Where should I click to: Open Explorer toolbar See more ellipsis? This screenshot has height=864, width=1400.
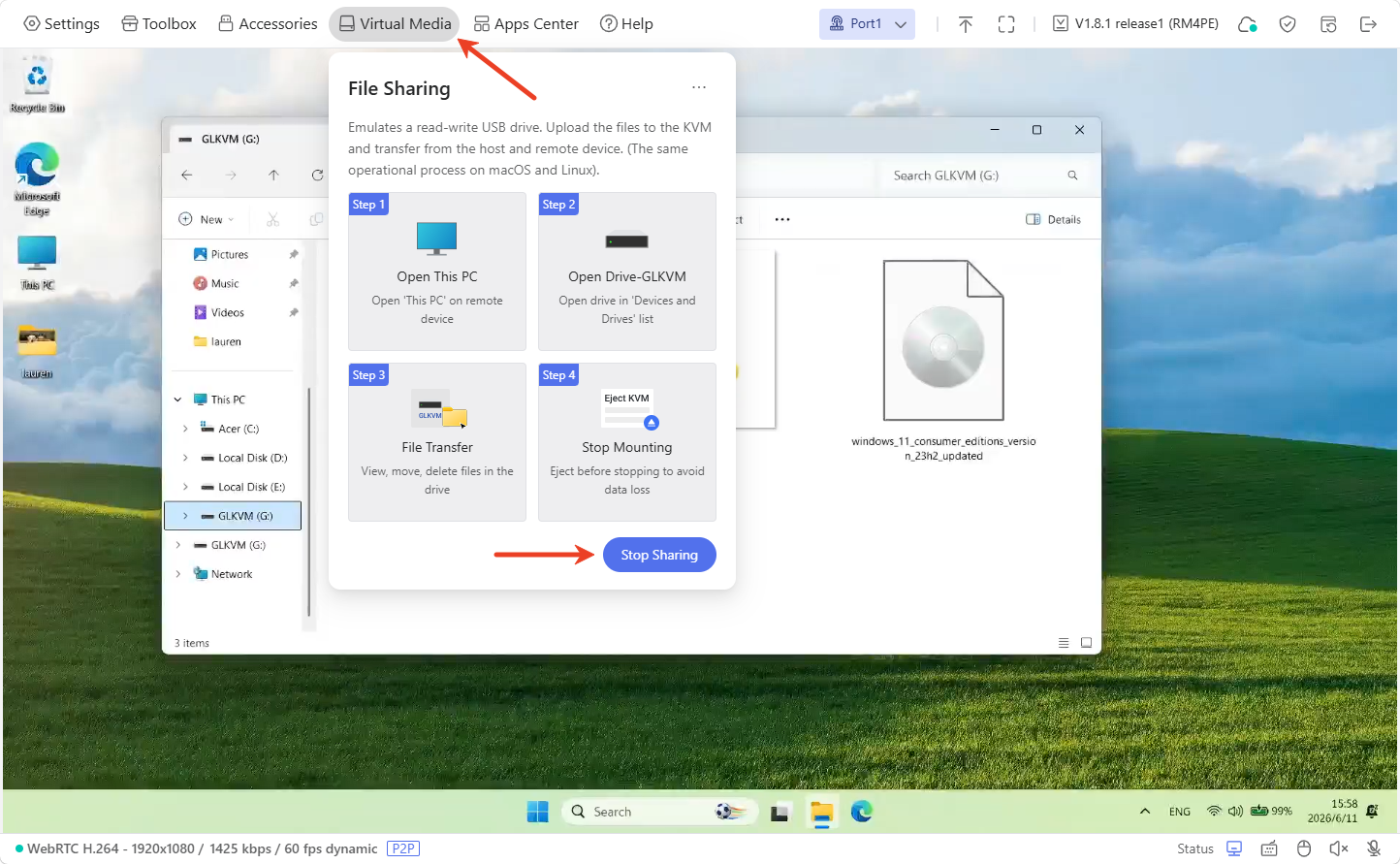click(782, 220)
